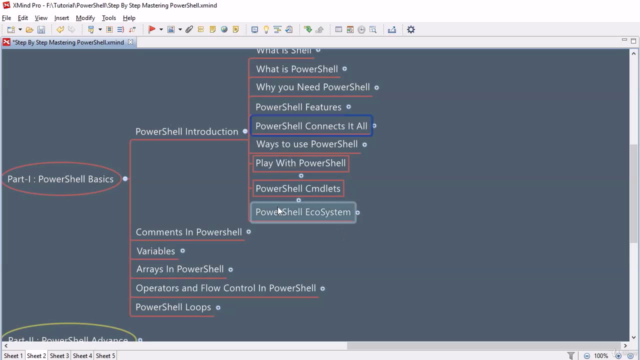
Task: Close the Step By Step Mastering PowerShell tab
Action: click(130, 42)
